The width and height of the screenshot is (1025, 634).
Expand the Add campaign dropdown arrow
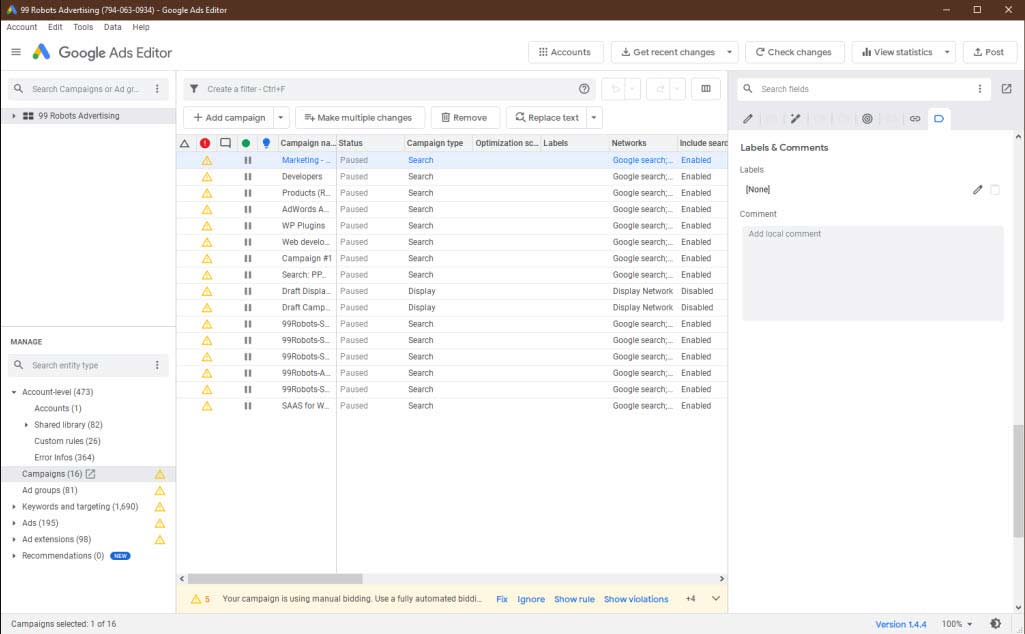pos(281,118)
